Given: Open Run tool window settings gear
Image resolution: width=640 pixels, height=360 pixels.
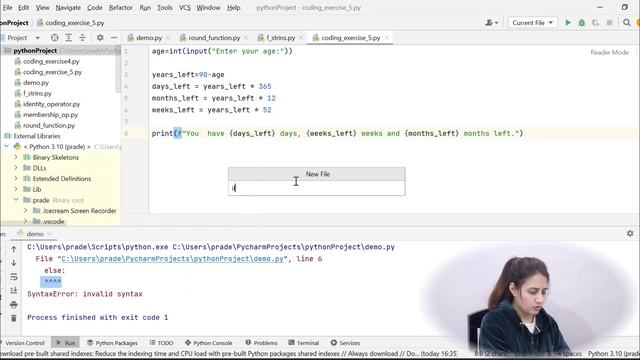Looking at the screenshot, I should click(x=630, y=233).
